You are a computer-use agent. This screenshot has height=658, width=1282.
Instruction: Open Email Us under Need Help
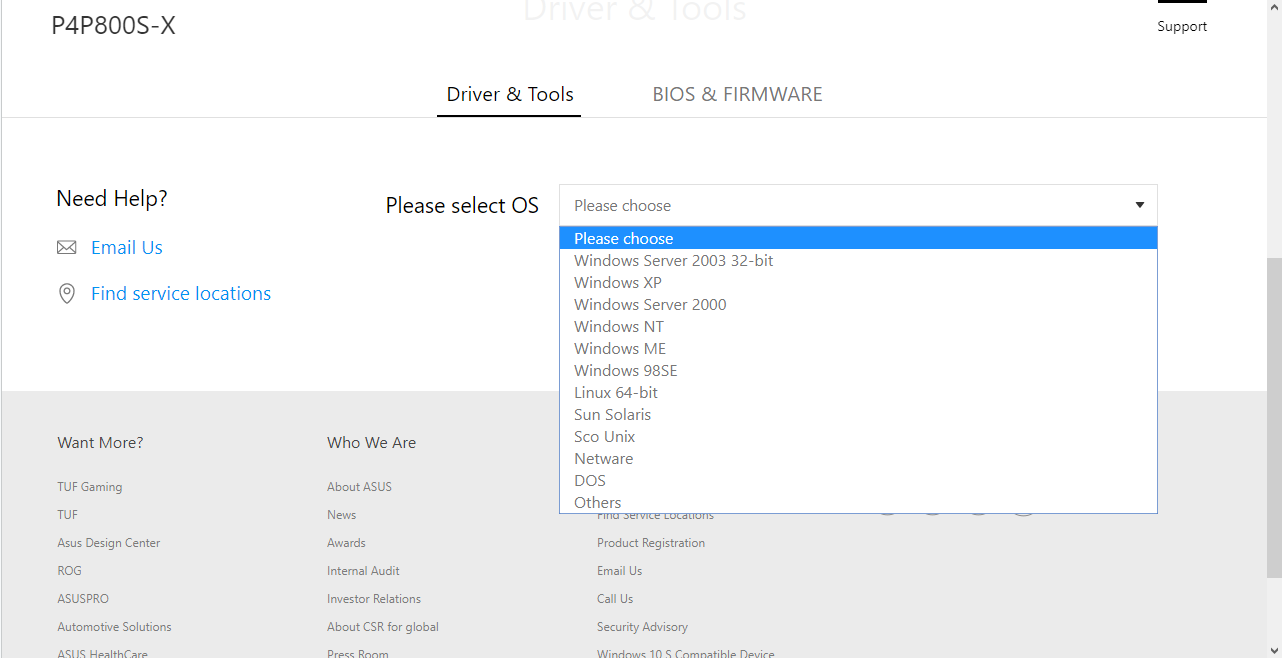(x=127, y=248)
